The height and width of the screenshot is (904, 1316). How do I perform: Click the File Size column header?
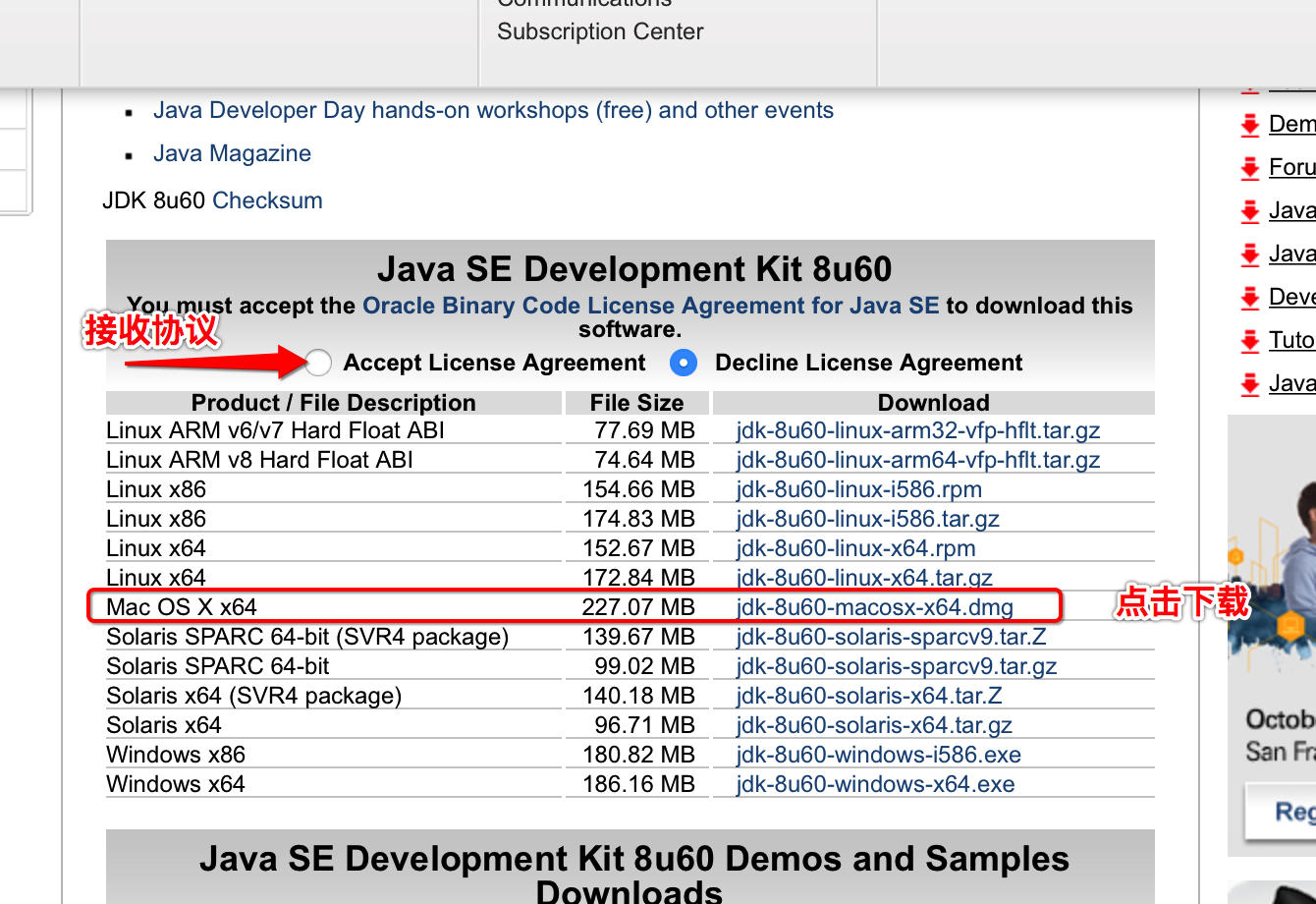coord(636,403)
